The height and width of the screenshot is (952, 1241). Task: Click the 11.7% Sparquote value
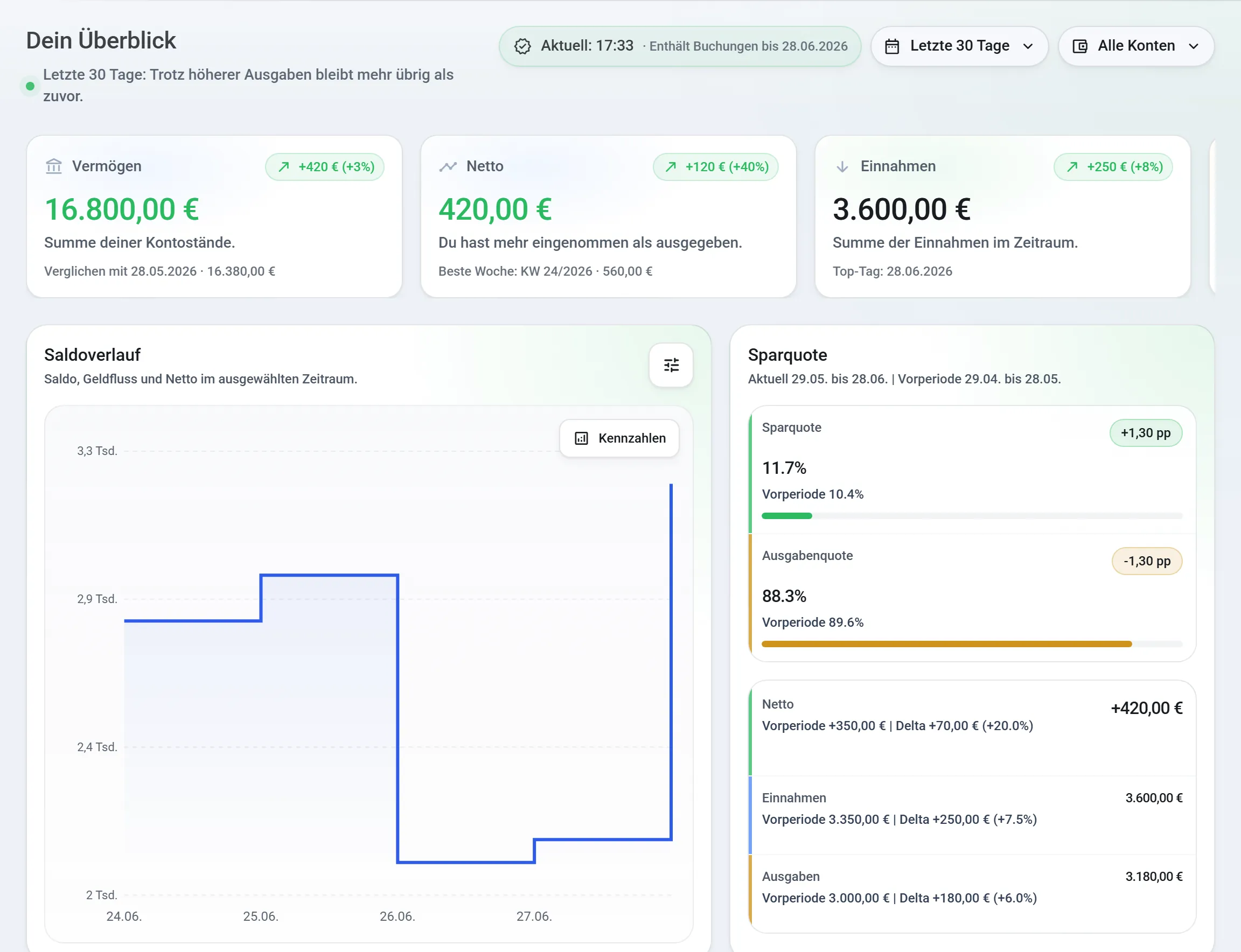[784, 467]
